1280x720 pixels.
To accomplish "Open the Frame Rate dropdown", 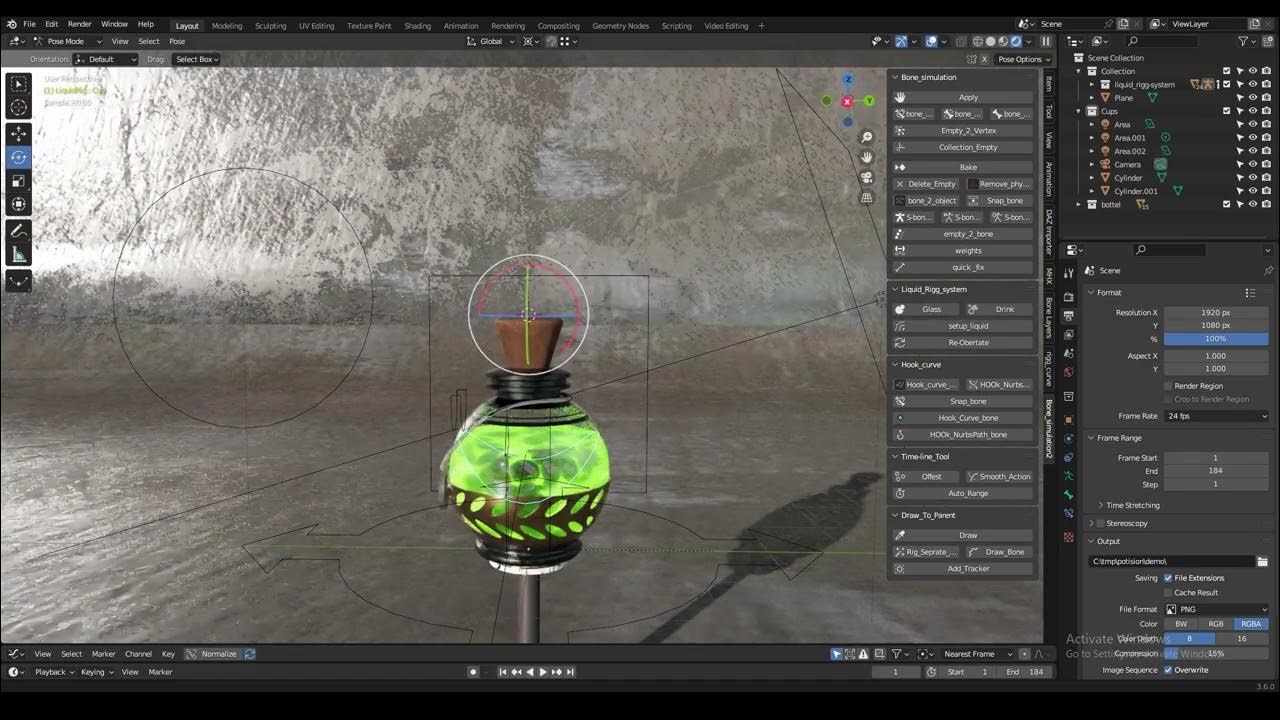I will [1216, 416].
